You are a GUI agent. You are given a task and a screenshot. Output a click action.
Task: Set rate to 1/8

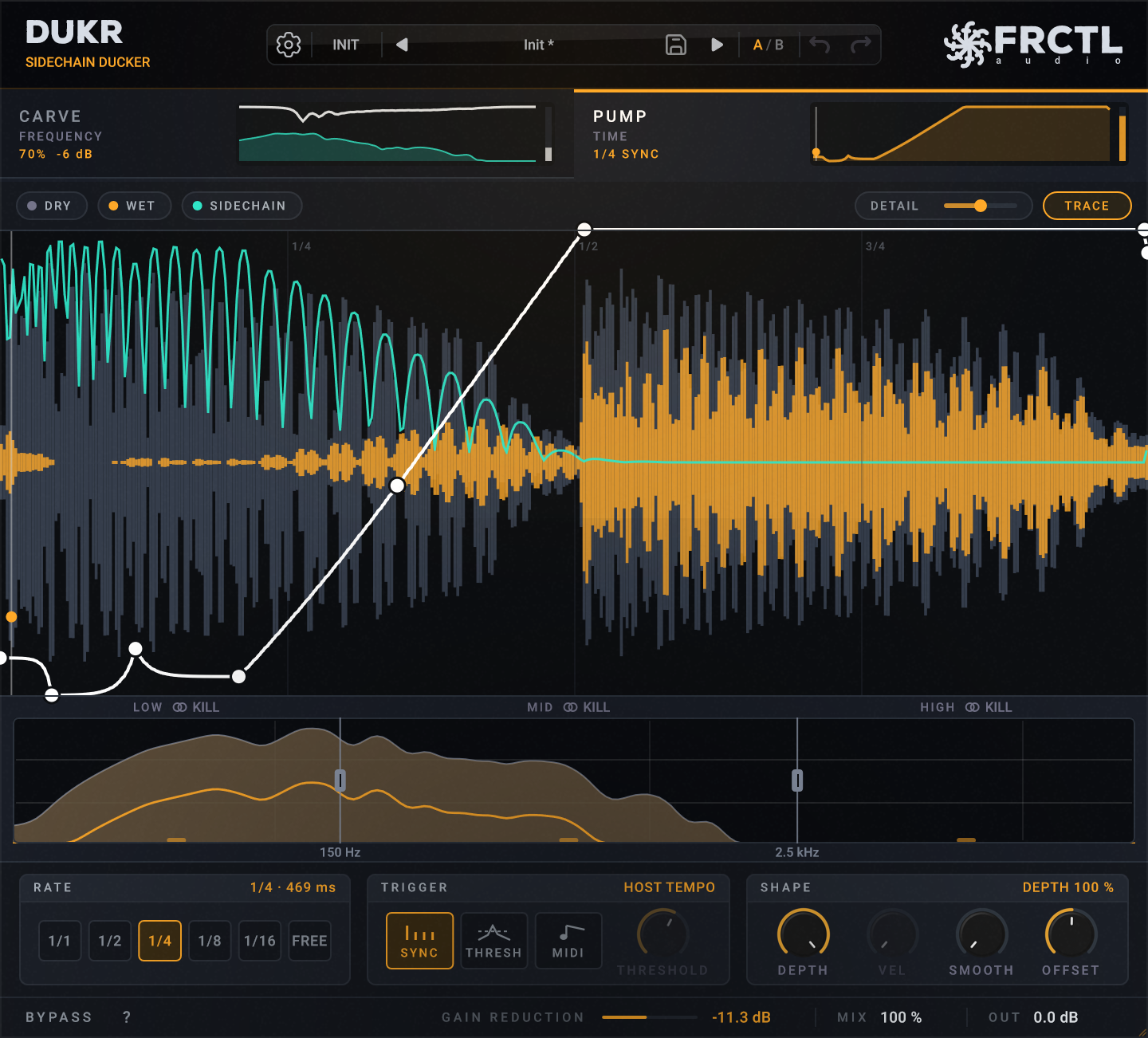click(210, 941)
